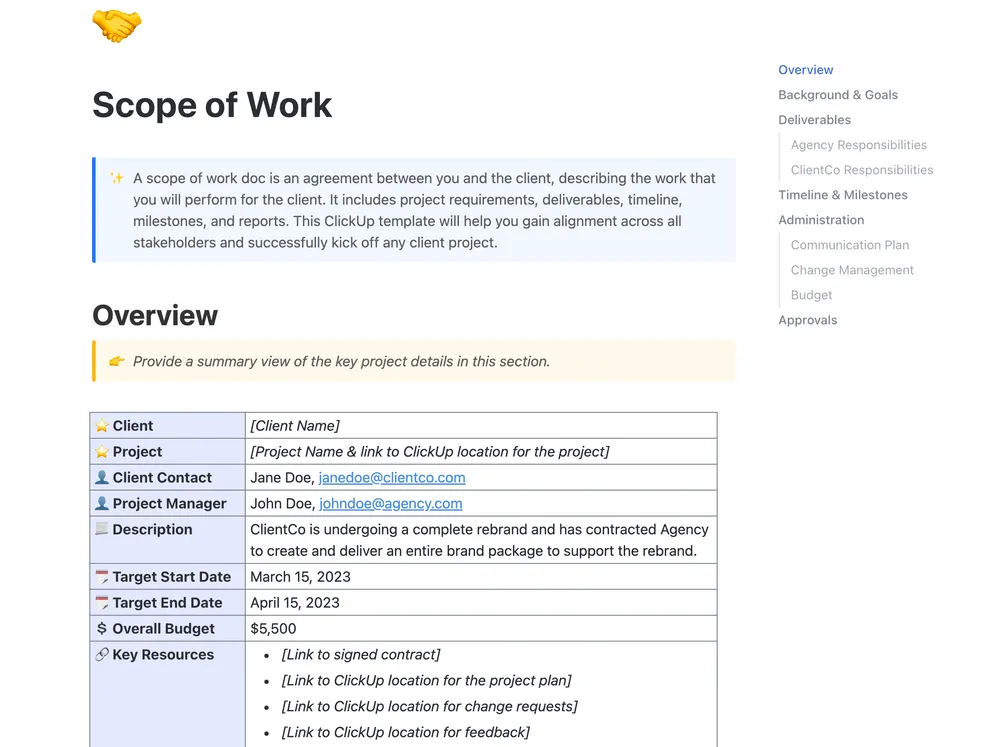Image resolution: width=1000 pixels, height=747 pixels.
Task: Click the person icon beside Client Contact
Action: [102, 477]
